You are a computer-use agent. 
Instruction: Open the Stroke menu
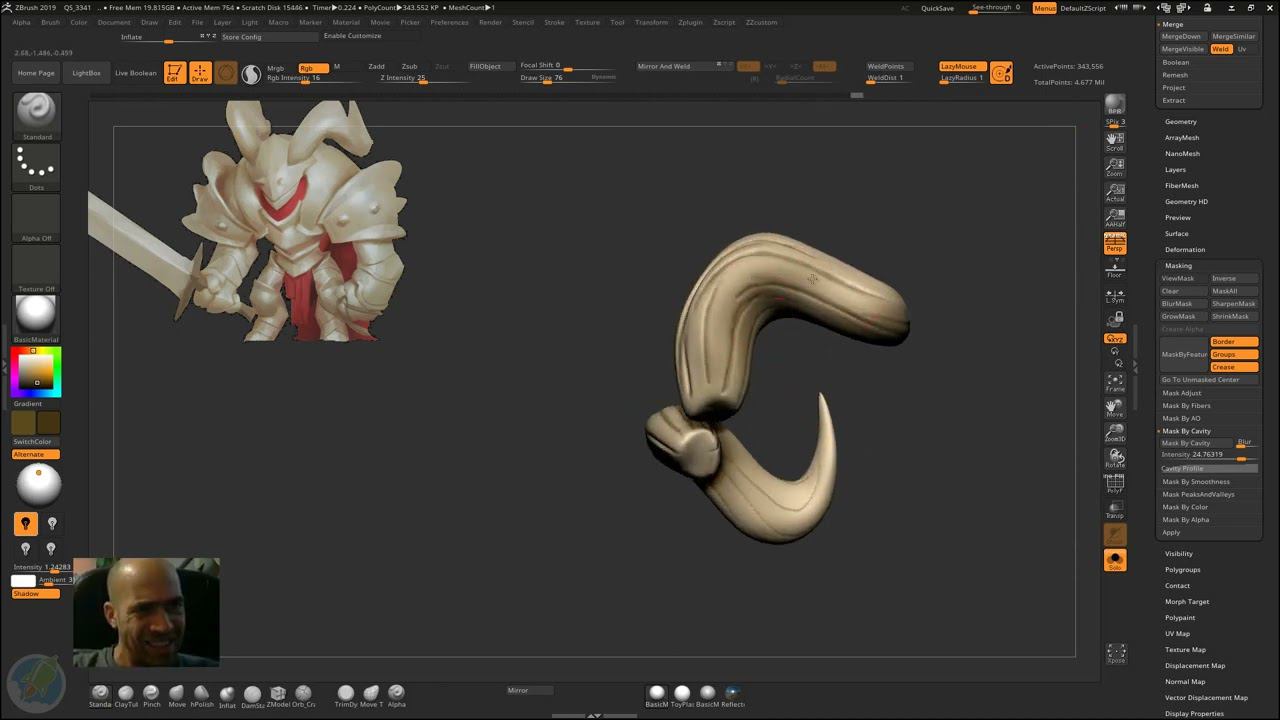(x=554, y=22)
